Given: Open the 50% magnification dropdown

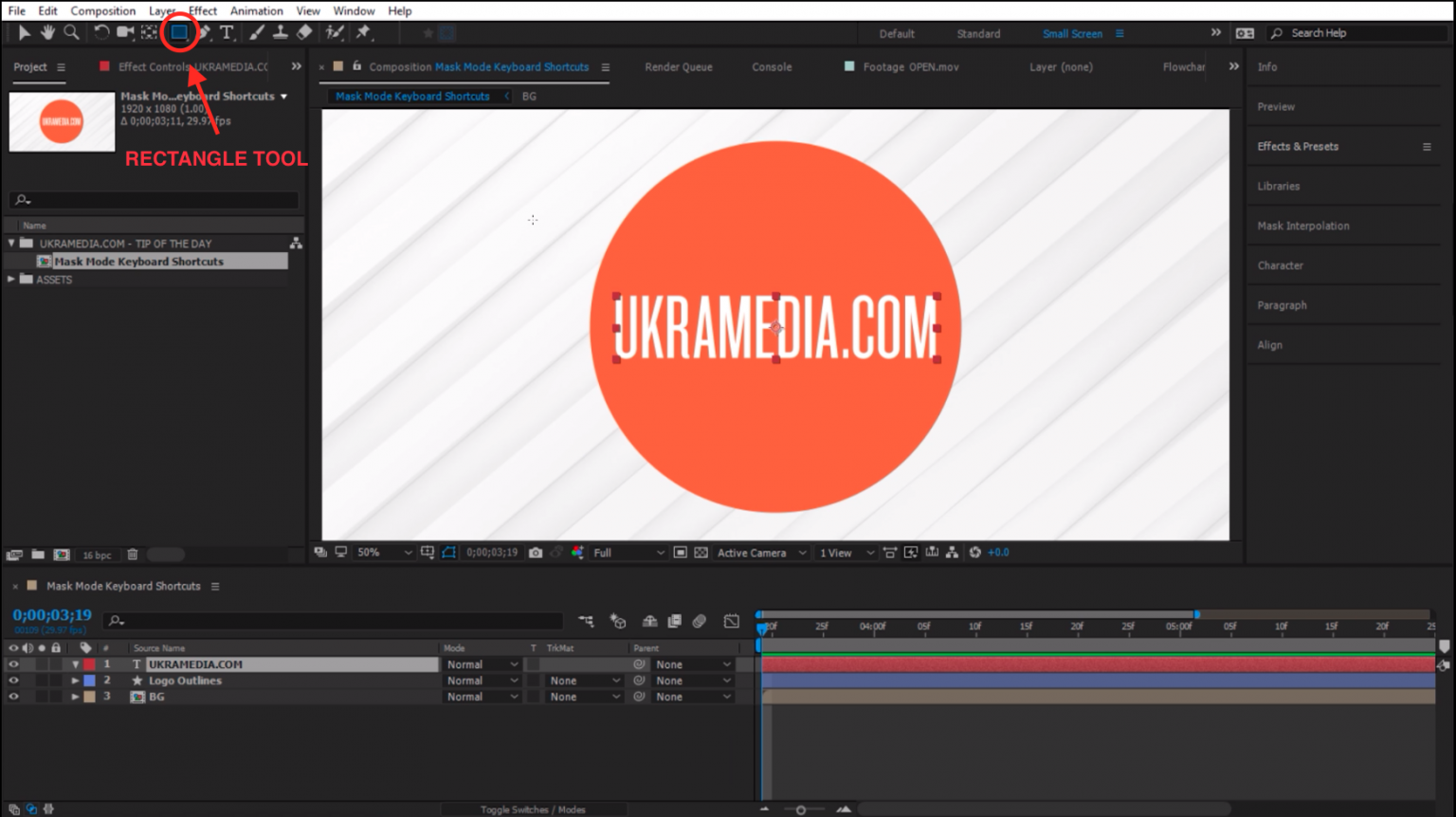Looking at the screenshot, I should [x=383, y=553].
